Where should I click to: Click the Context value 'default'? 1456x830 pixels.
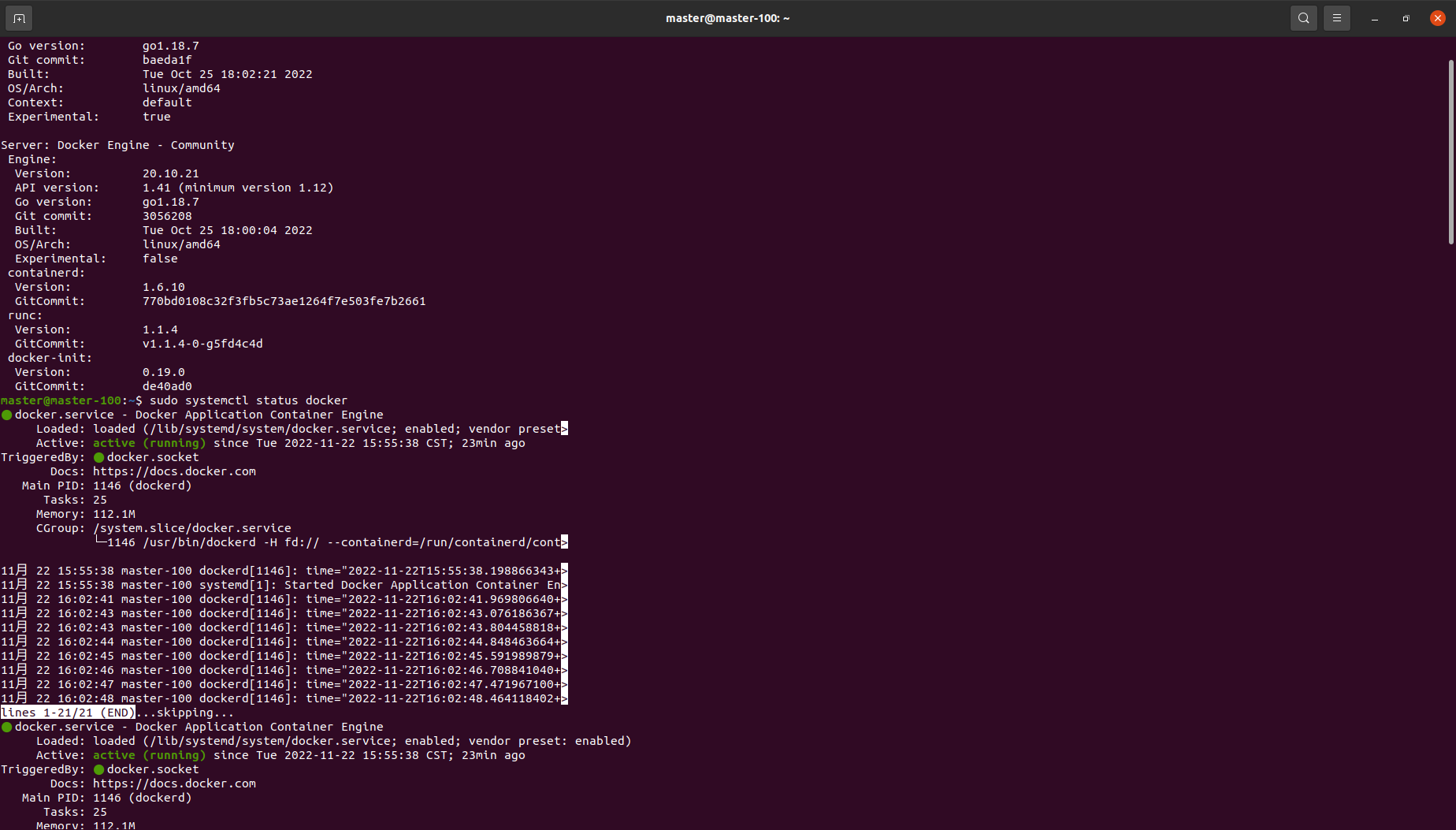pyautogui.click(x=167, y=102)
